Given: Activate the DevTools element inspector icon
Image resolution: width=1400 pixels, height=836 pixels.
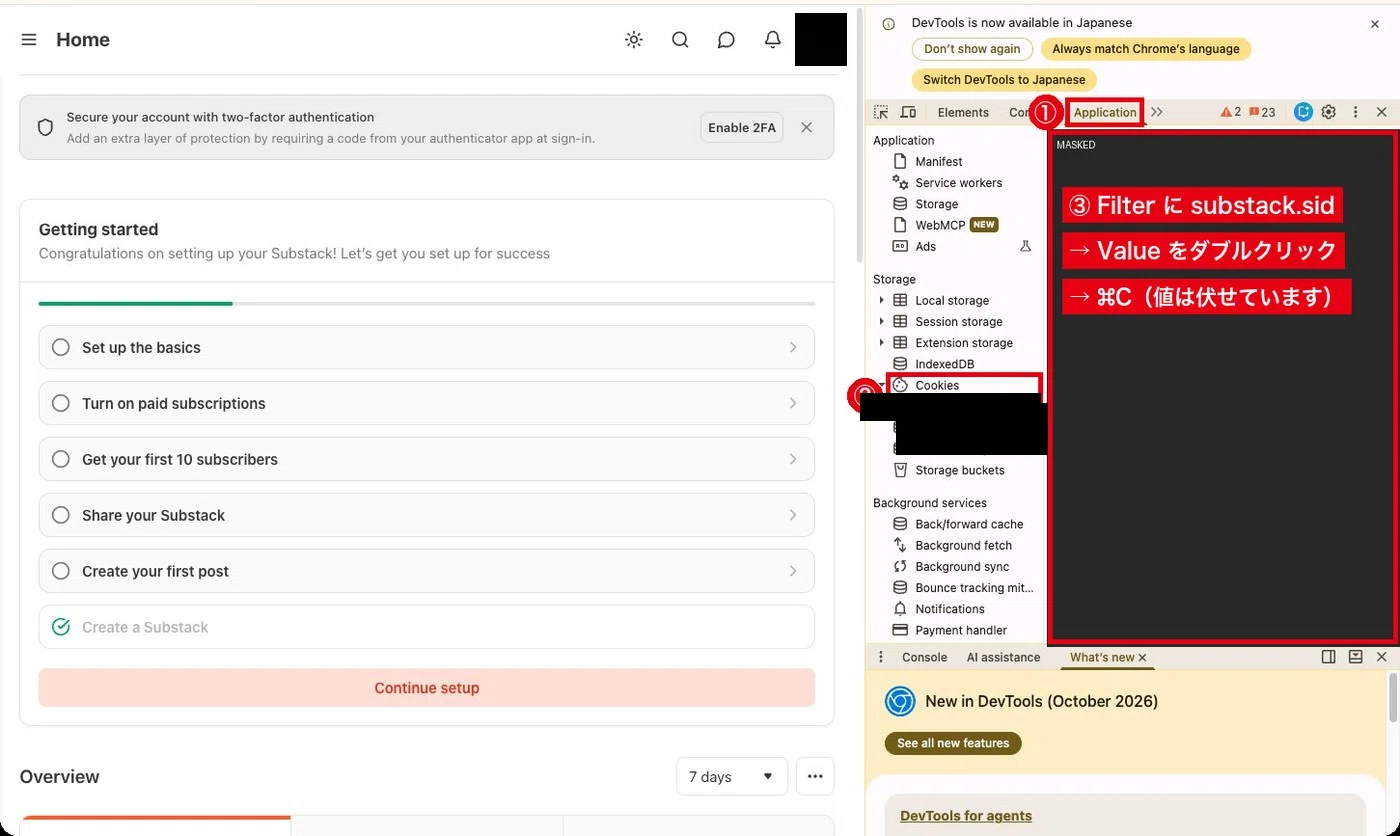Looking at the screenshot, I should (881, 112).
